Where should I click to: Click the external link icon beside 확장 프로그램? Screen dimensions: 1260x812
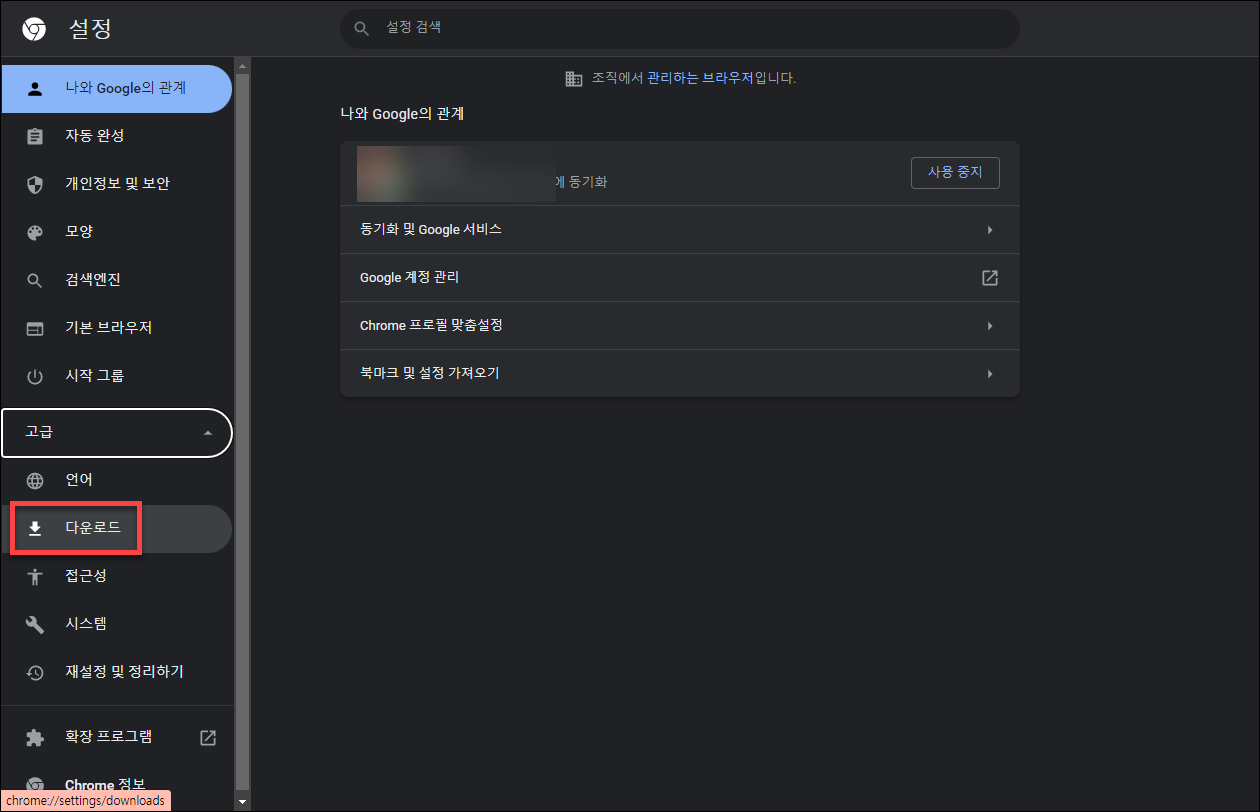click(x=208, y=738)
